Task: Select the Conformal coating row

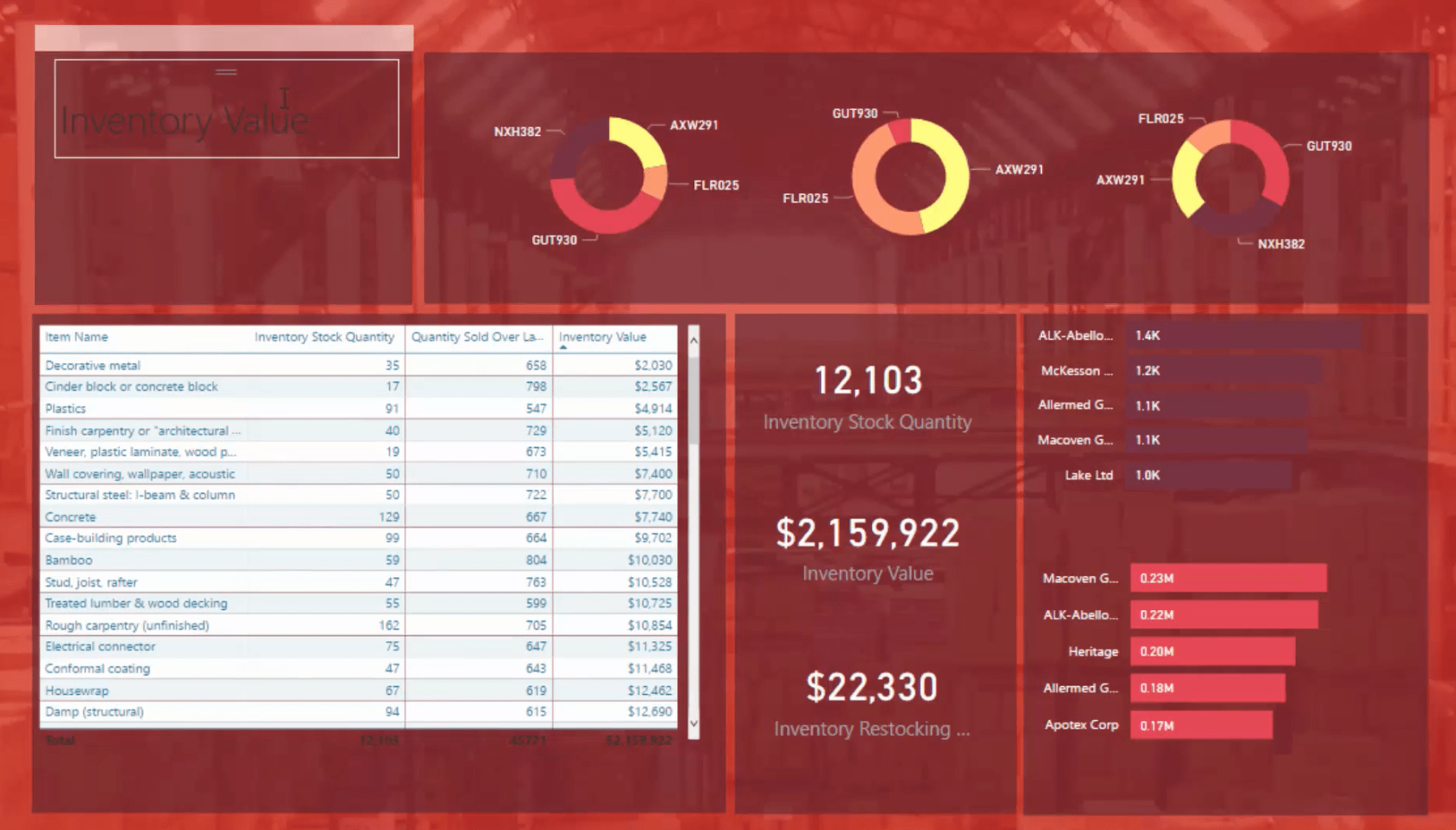Action: (x=359, y=668)
